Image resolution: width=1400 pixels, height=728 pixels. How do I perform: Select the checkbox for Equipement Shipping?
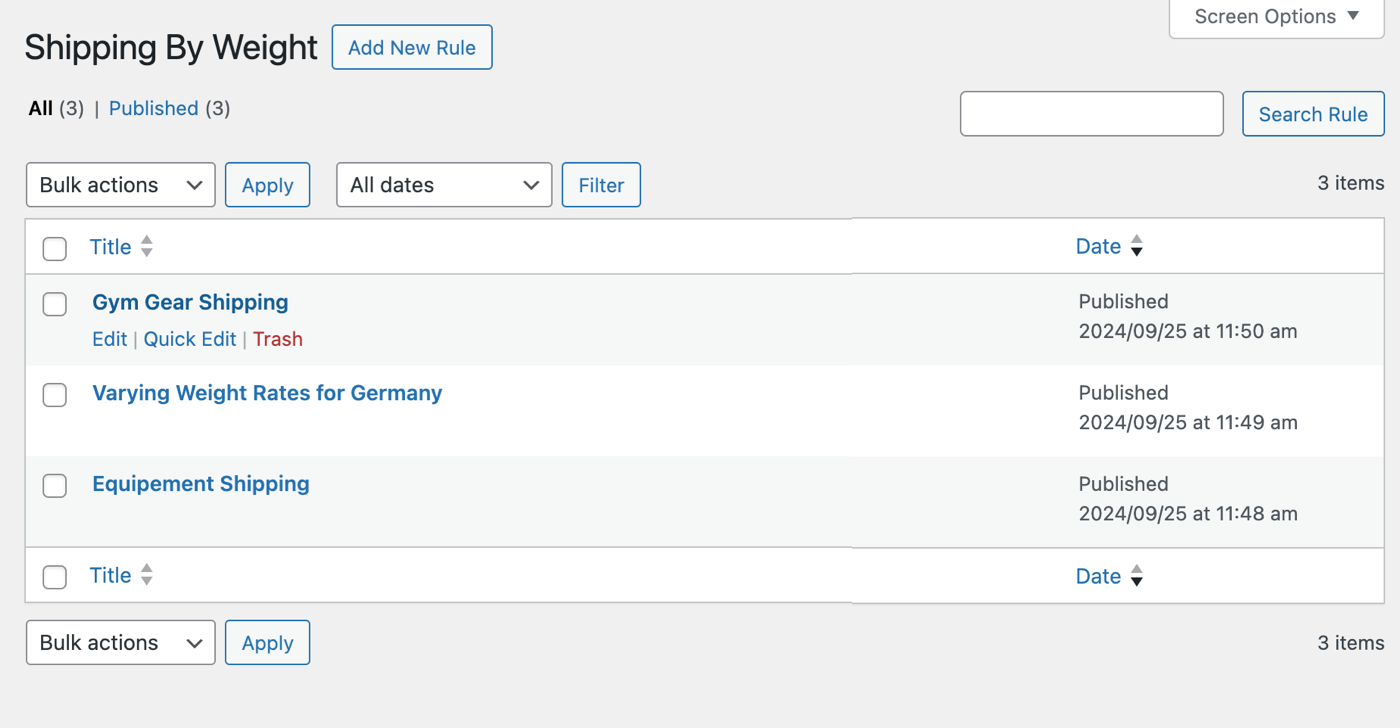(54, 486)
